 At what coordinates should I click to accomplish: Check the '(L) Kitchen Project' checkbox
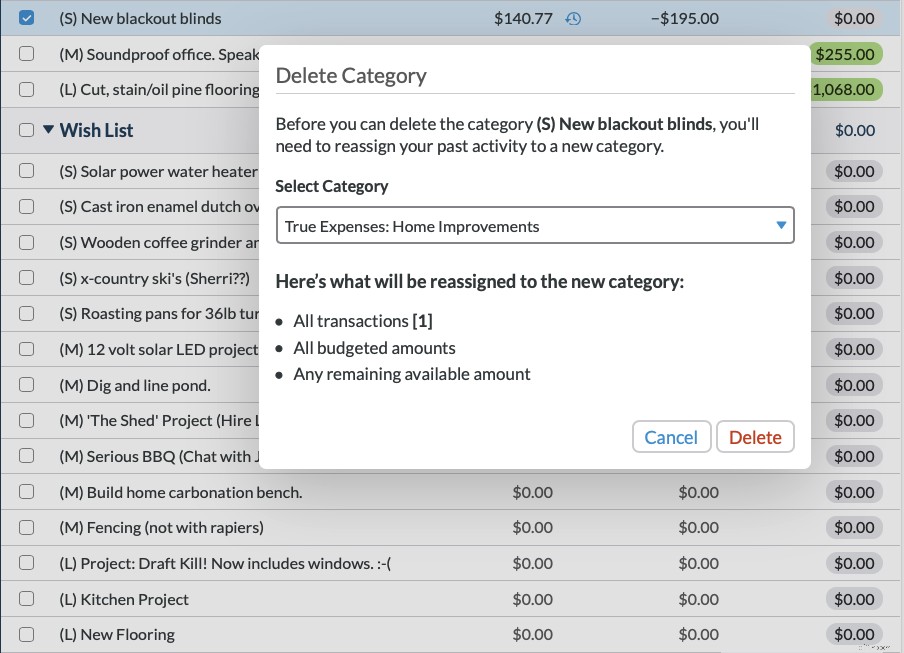tap(27, 599)
